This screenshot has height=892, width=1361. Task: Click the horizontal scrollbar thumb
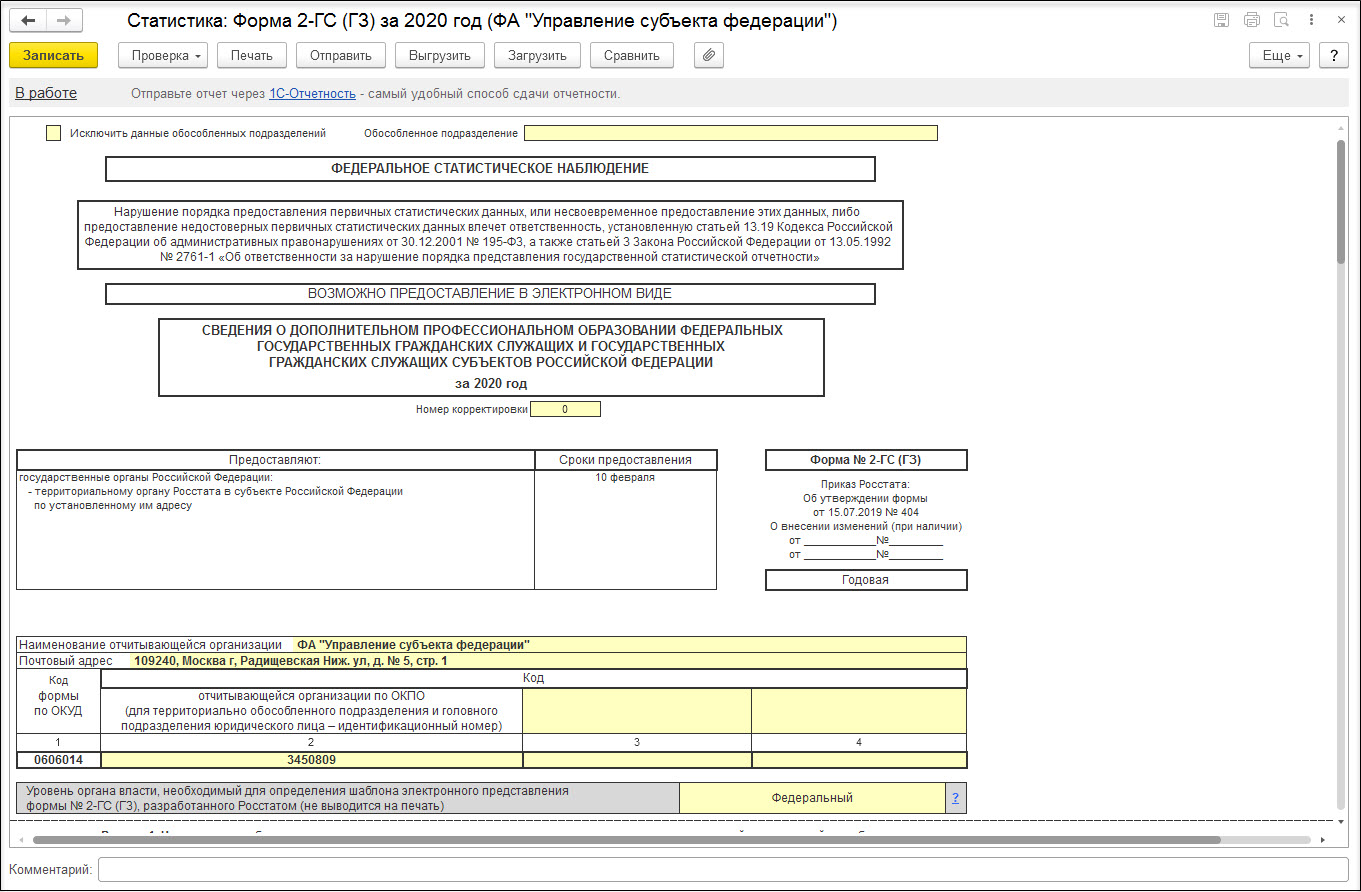(x=627, y=840)
